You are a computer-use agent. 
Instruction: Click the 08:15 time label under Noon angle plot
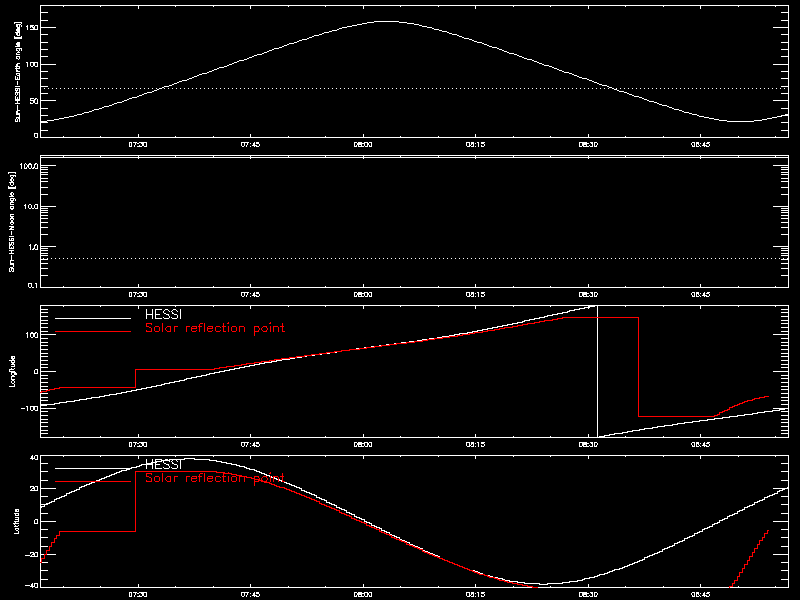point(476,295)
